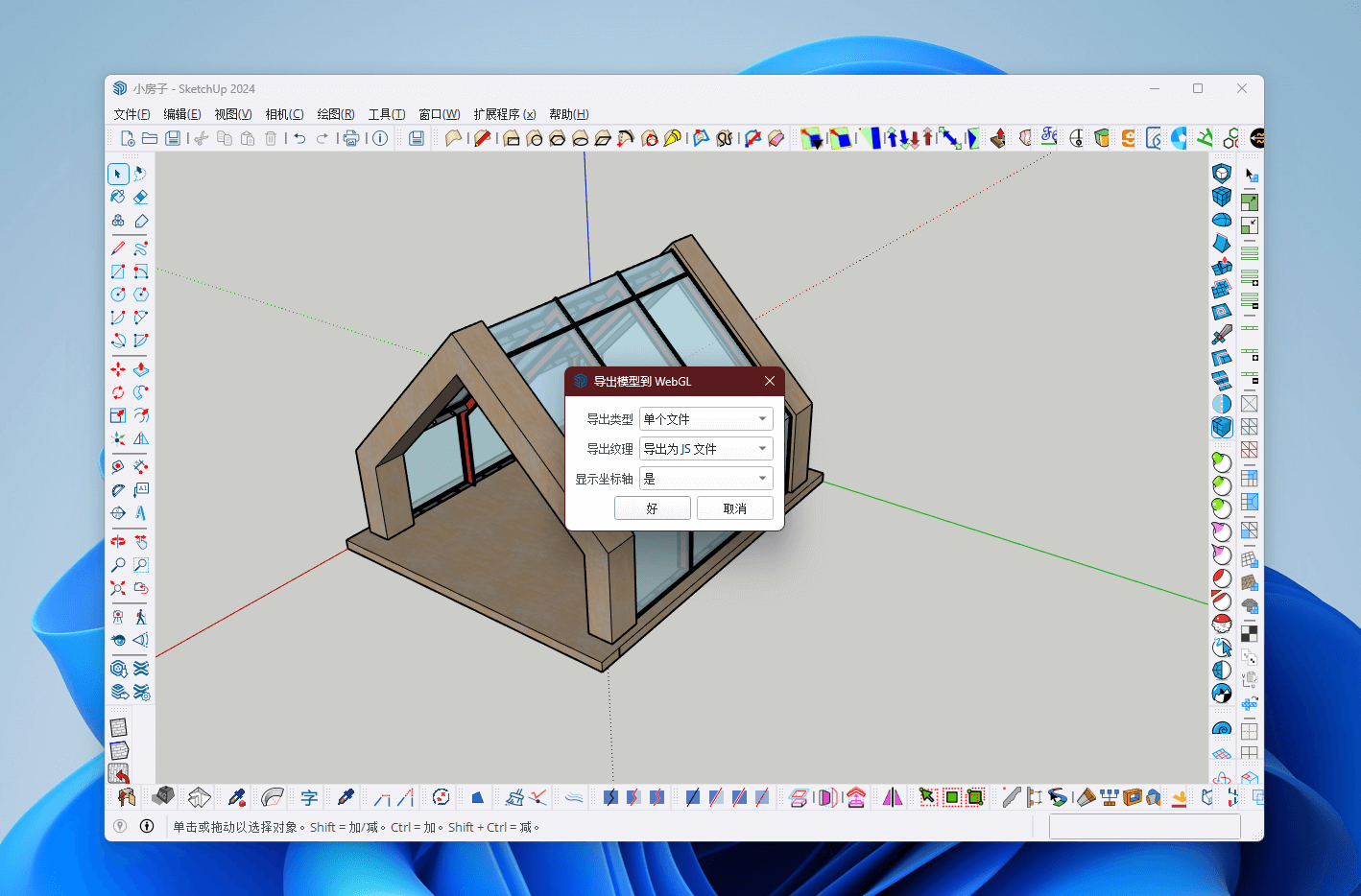Close the 导出模型到 WebGL dialog
This screenshot has height=896, width=1361.
coord(769,381)
